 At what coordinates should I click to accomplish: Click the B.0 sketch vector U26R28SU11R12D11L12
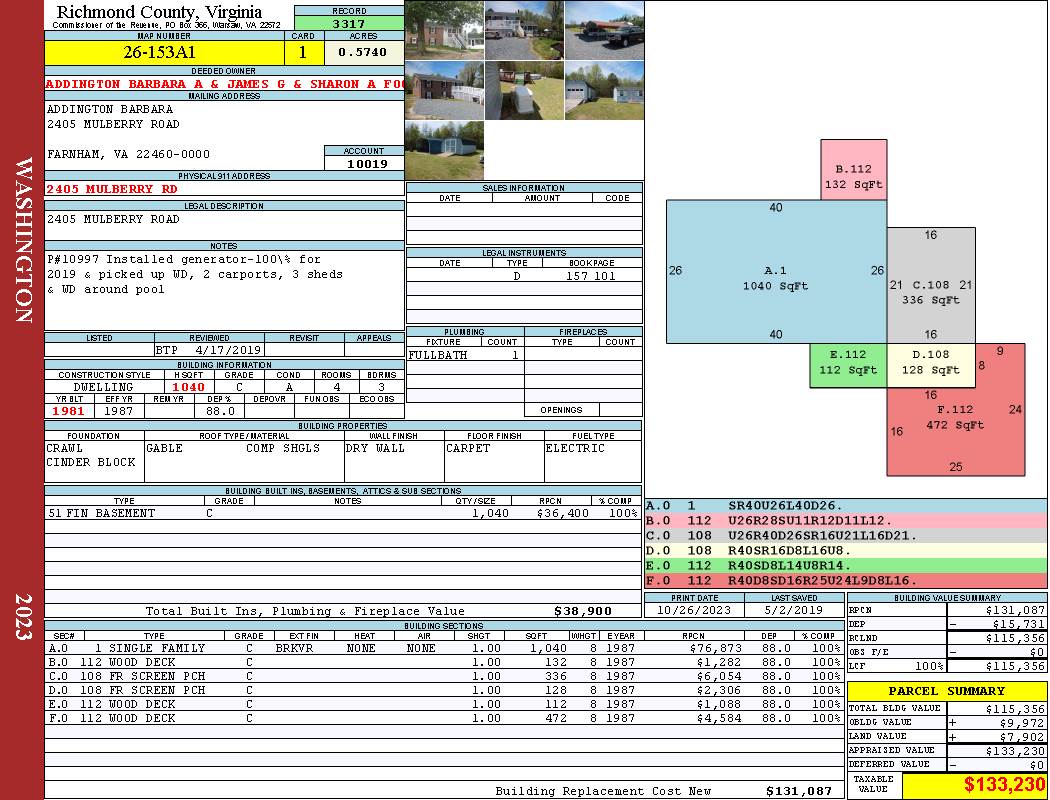tap(810, 521)
